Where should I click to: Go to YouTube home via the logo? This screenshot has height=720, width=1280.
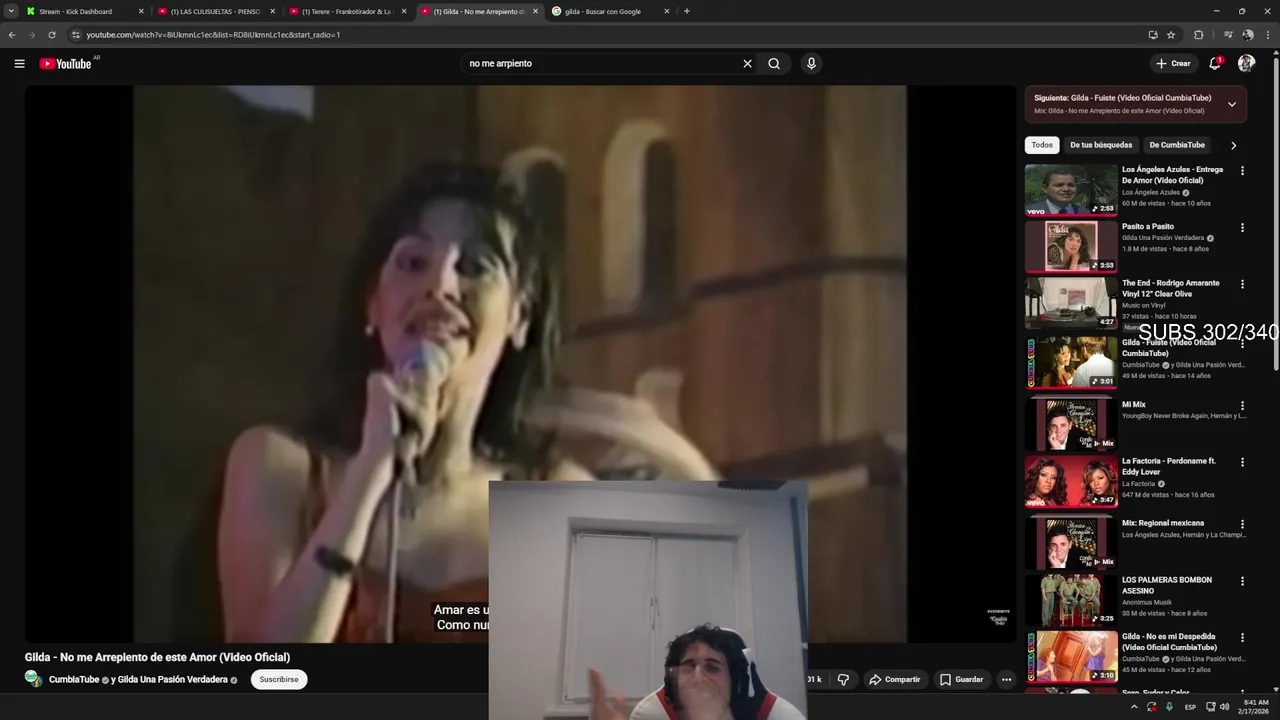(66, 63)
